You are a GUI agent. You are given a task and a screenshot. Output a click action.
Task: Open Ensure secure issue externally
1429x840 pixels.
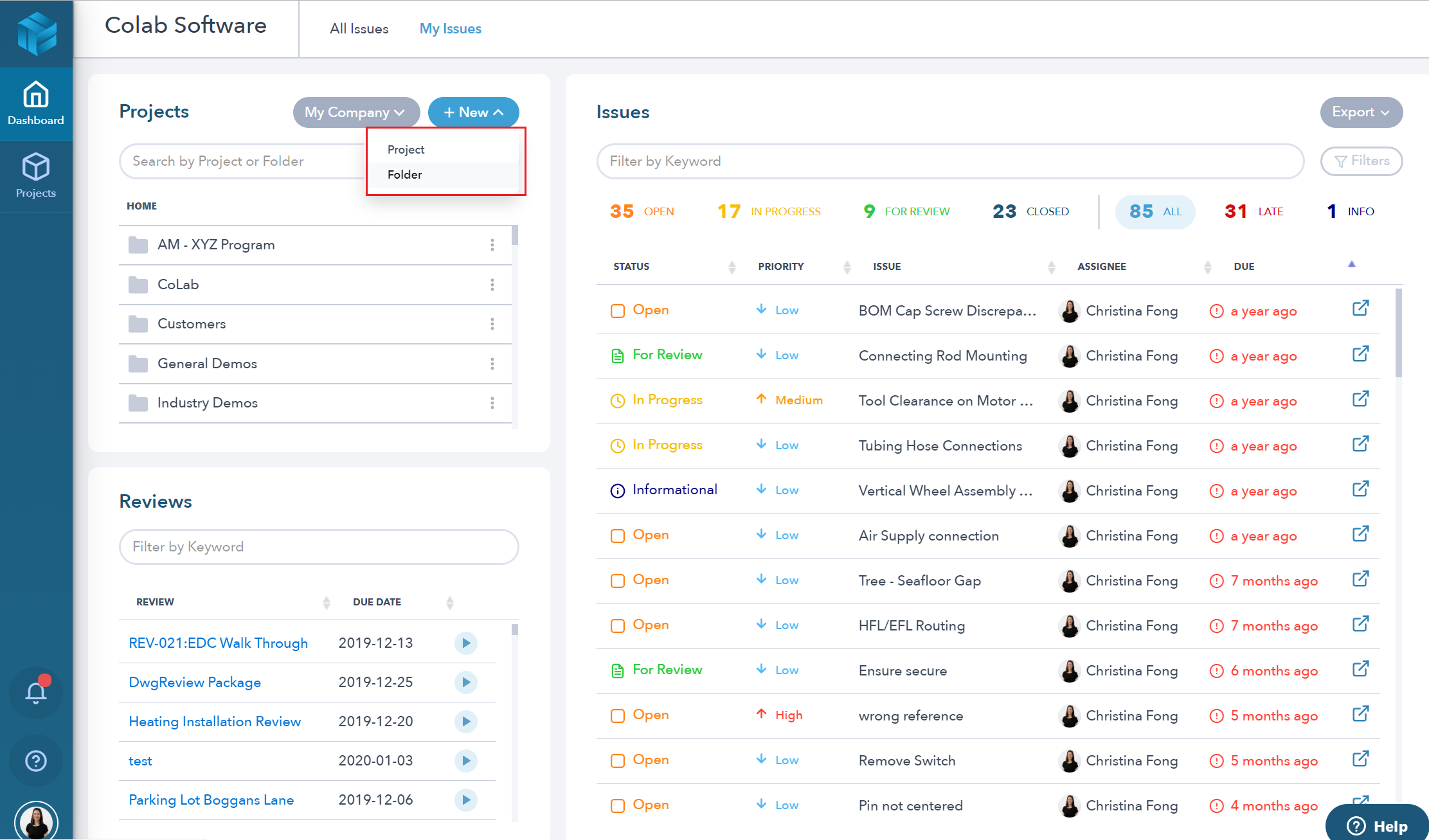1360,668
